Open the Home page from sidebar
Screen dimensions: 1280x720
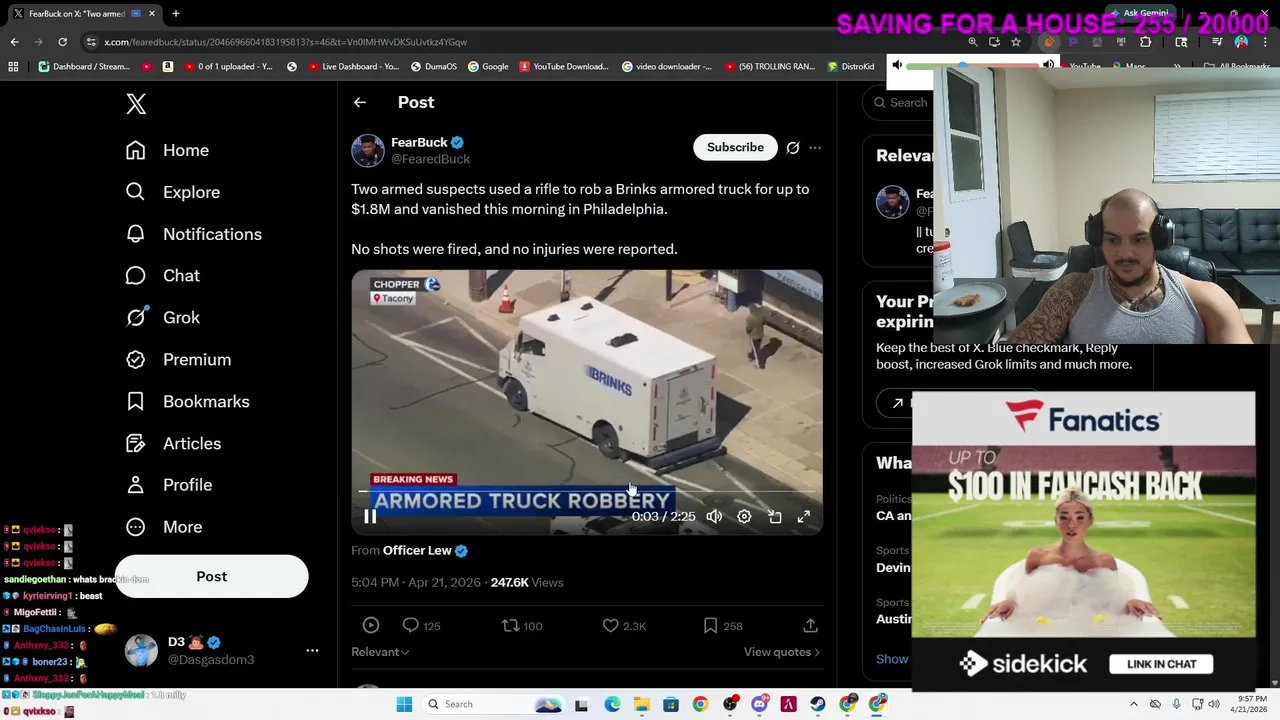[167, 150]
